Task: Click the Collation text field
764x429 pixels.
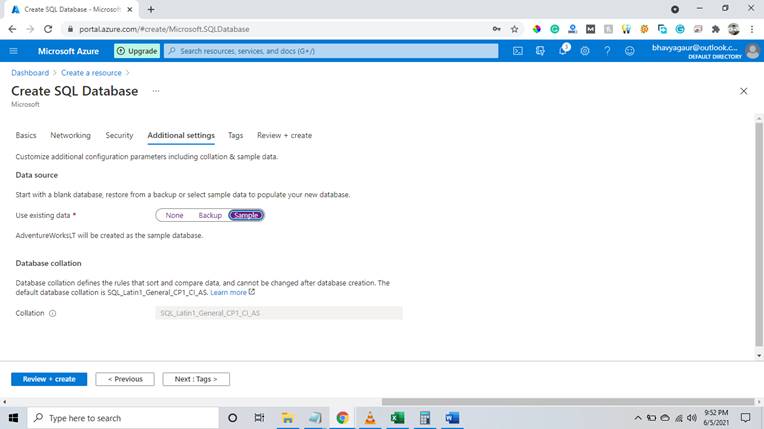Action: coord(279,313)
